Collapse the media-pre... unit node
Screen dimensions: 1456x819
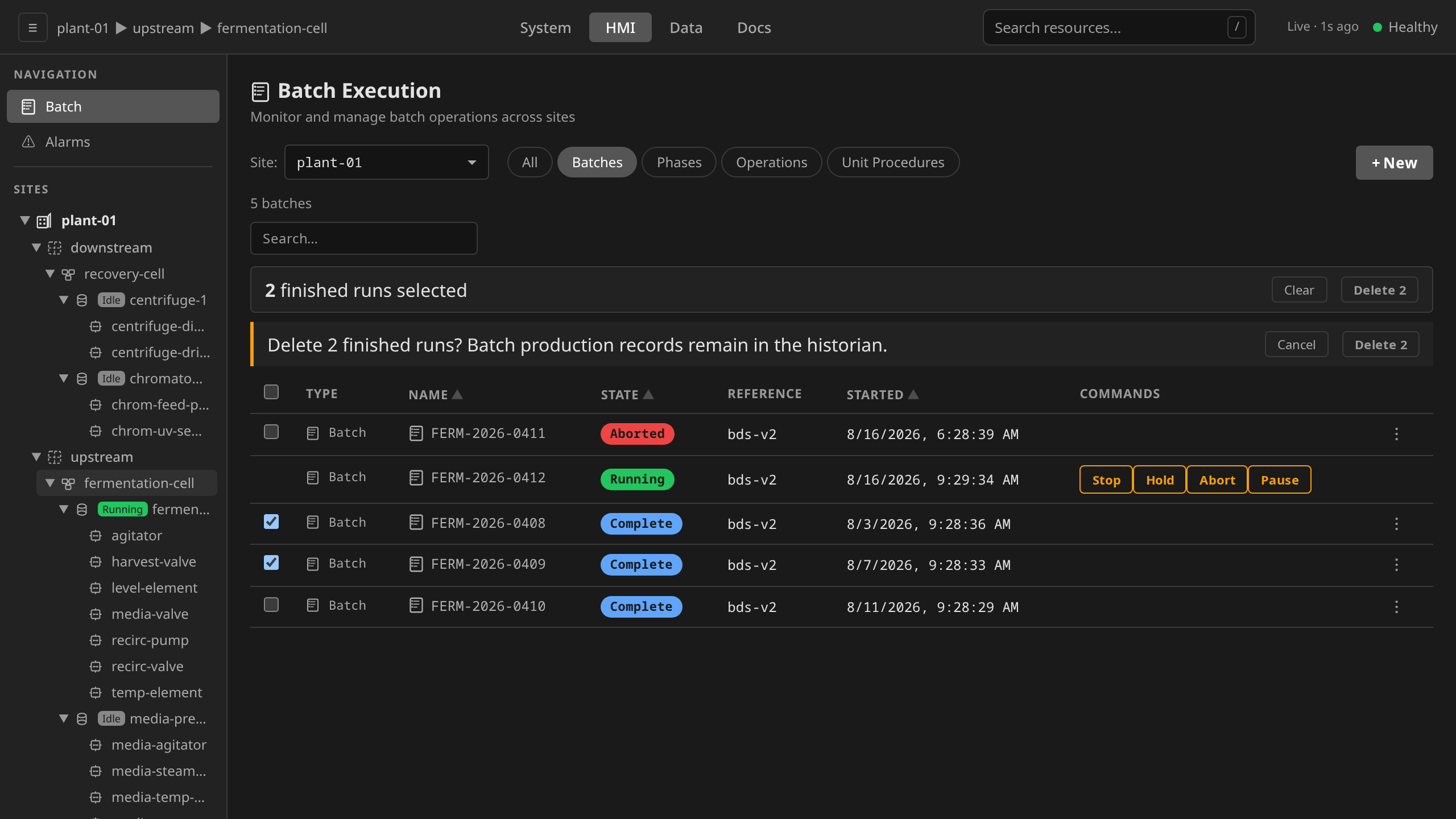(64, 718)
